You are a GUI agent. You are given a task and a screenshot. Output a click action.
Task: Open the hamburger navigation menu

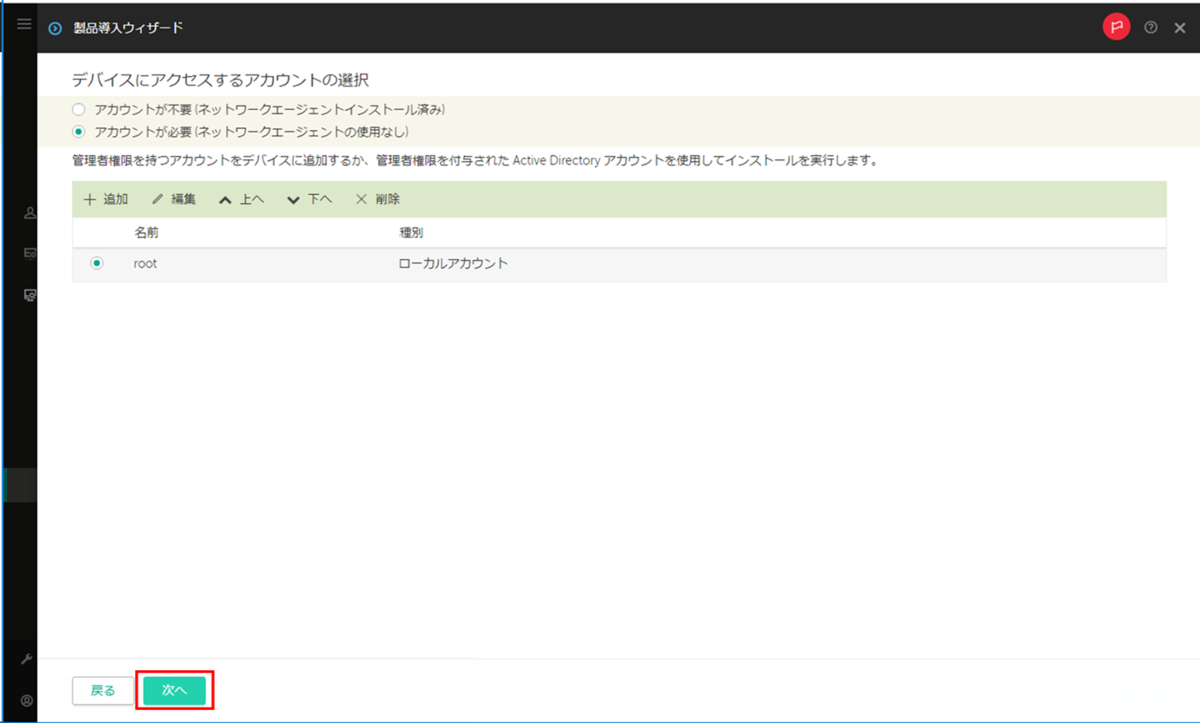tap(23, 25)
